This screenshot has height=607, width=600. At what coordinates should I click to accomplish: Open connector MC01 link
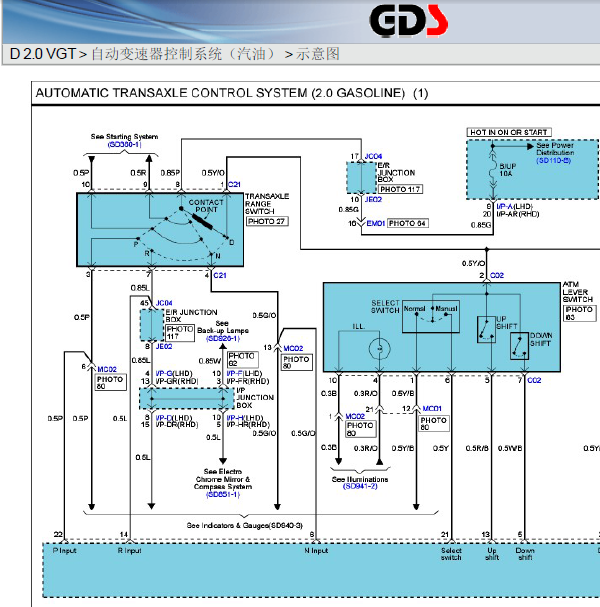[432, 408]
